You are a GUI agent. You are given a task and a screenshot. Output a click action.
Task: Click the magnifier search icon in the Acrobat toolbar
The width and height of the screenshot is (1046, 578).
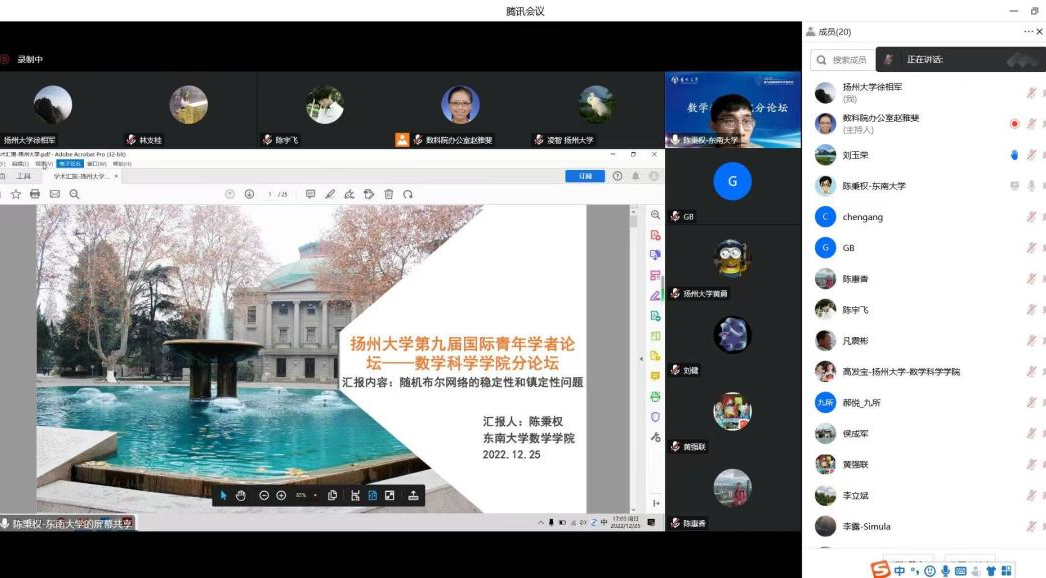(74, 194)
